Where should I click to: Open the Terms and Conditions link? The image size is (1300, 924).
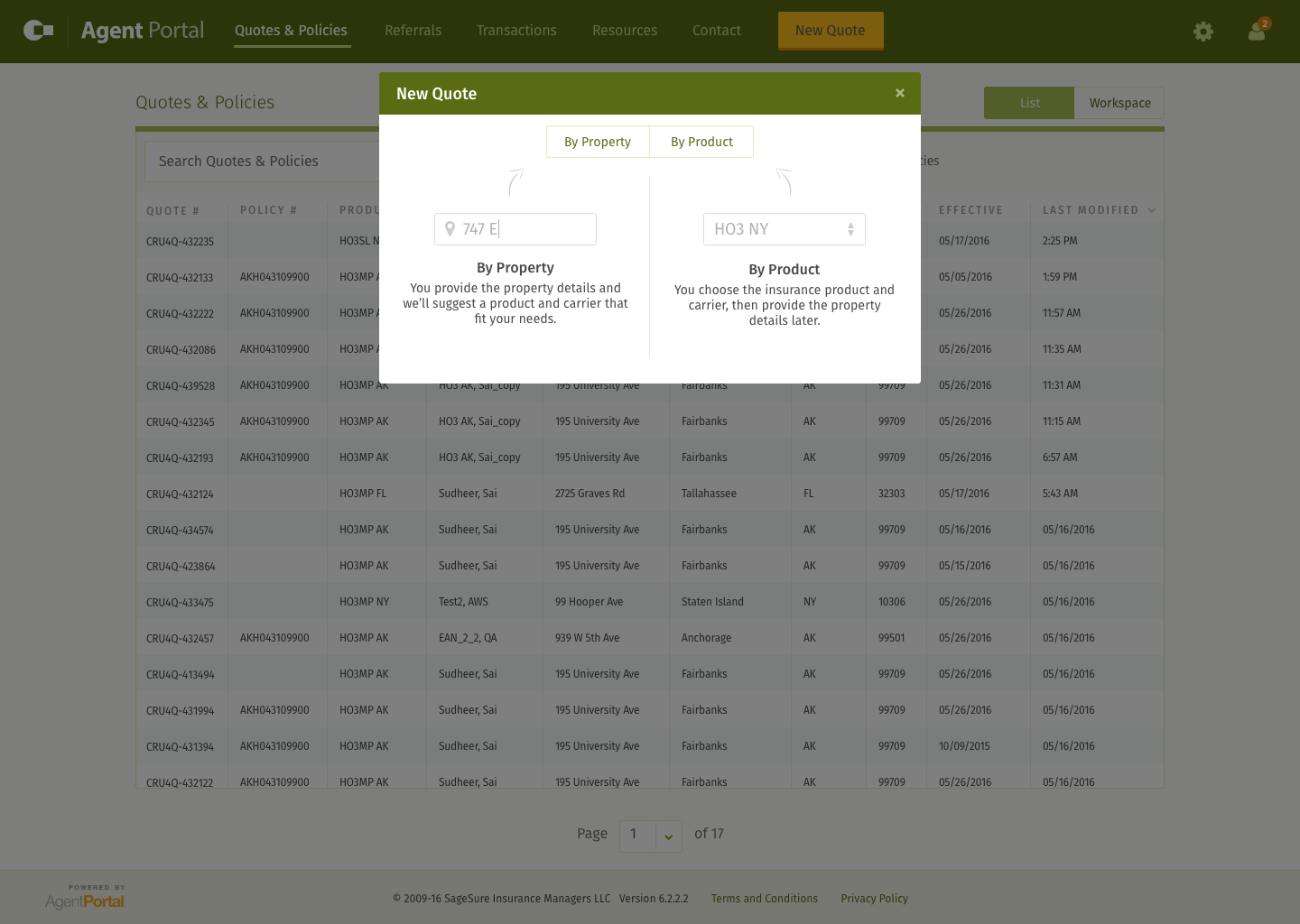coord(764,899)
